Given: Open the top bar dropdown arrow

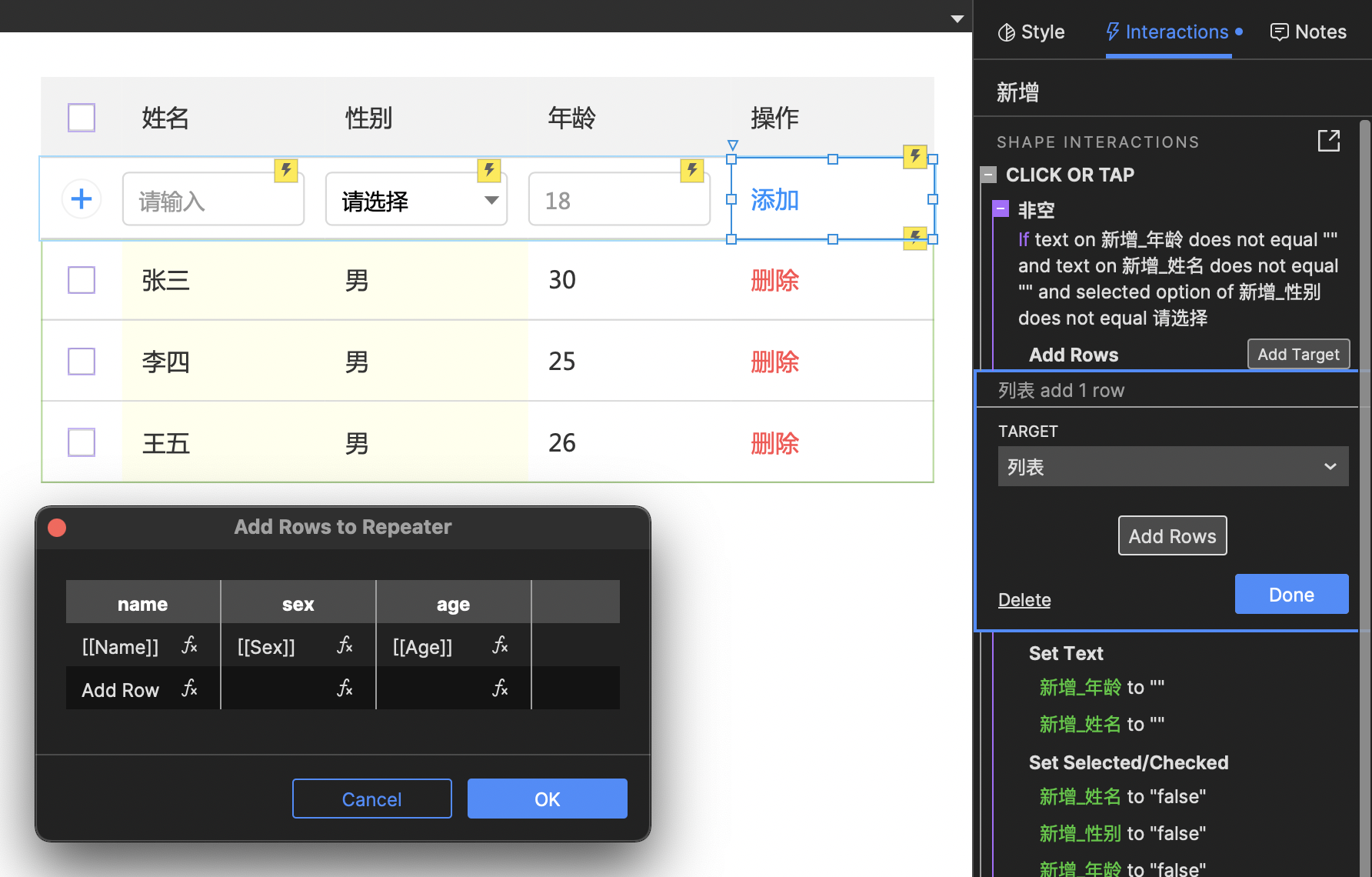Looking at the screenshot, I should (957, 18).
